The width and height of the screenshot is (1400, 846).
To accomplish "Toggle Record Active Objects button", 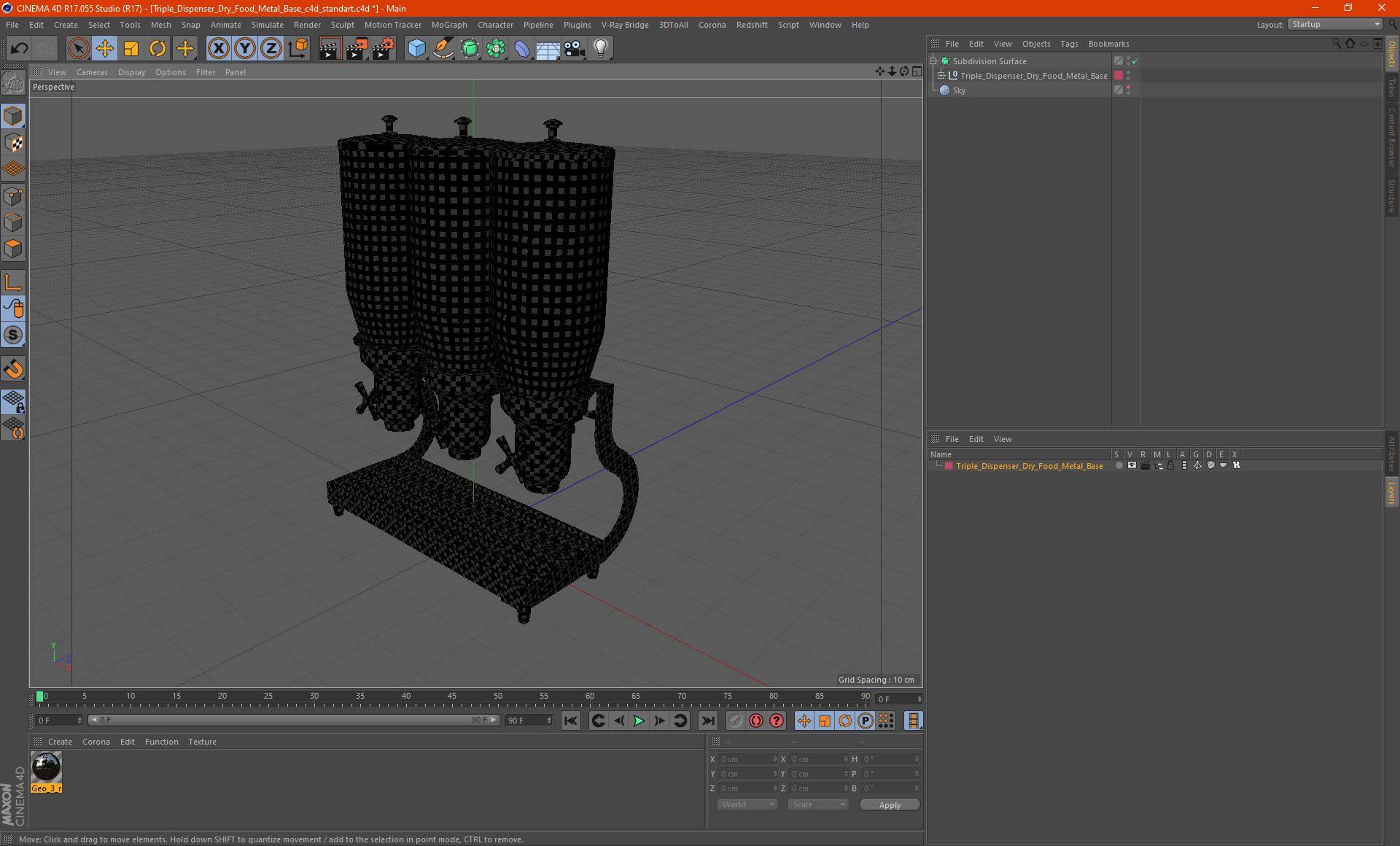I will click(x=756, y=721).
